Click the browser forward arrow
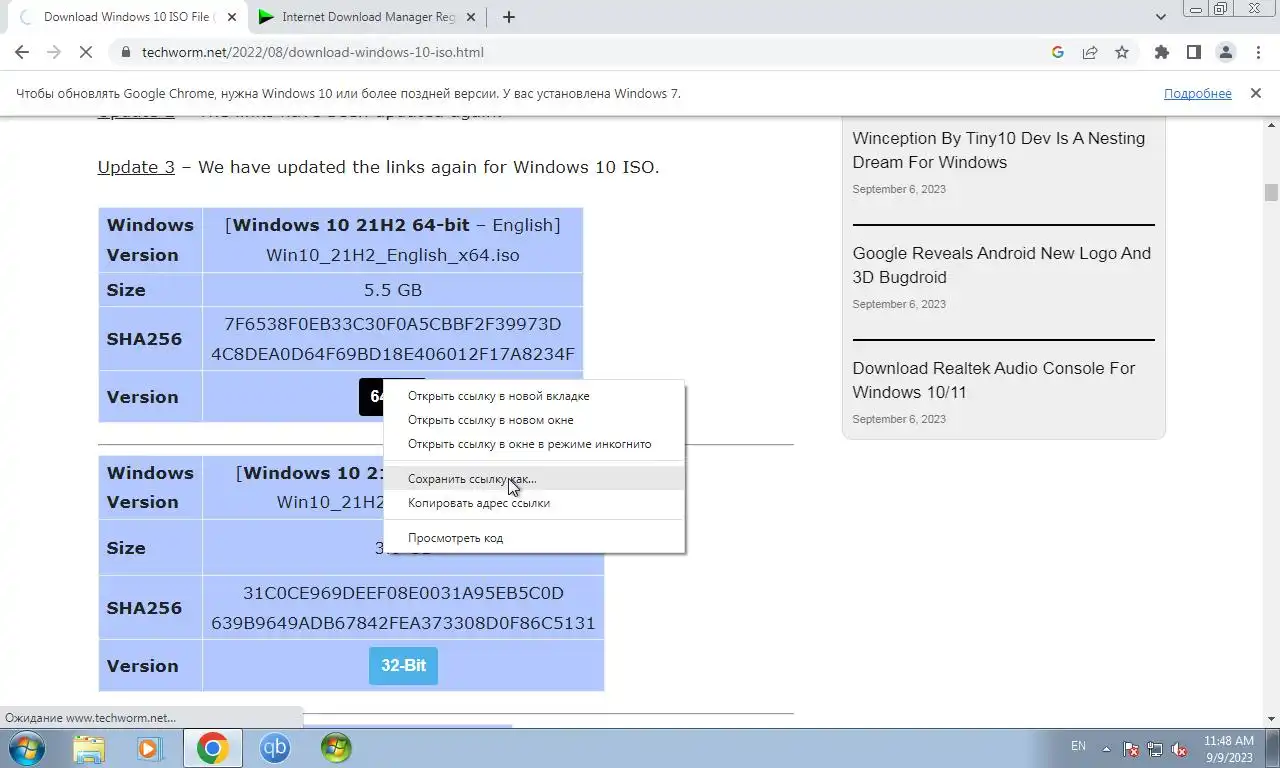The image size is (1280, 768). tap(54, 52)
